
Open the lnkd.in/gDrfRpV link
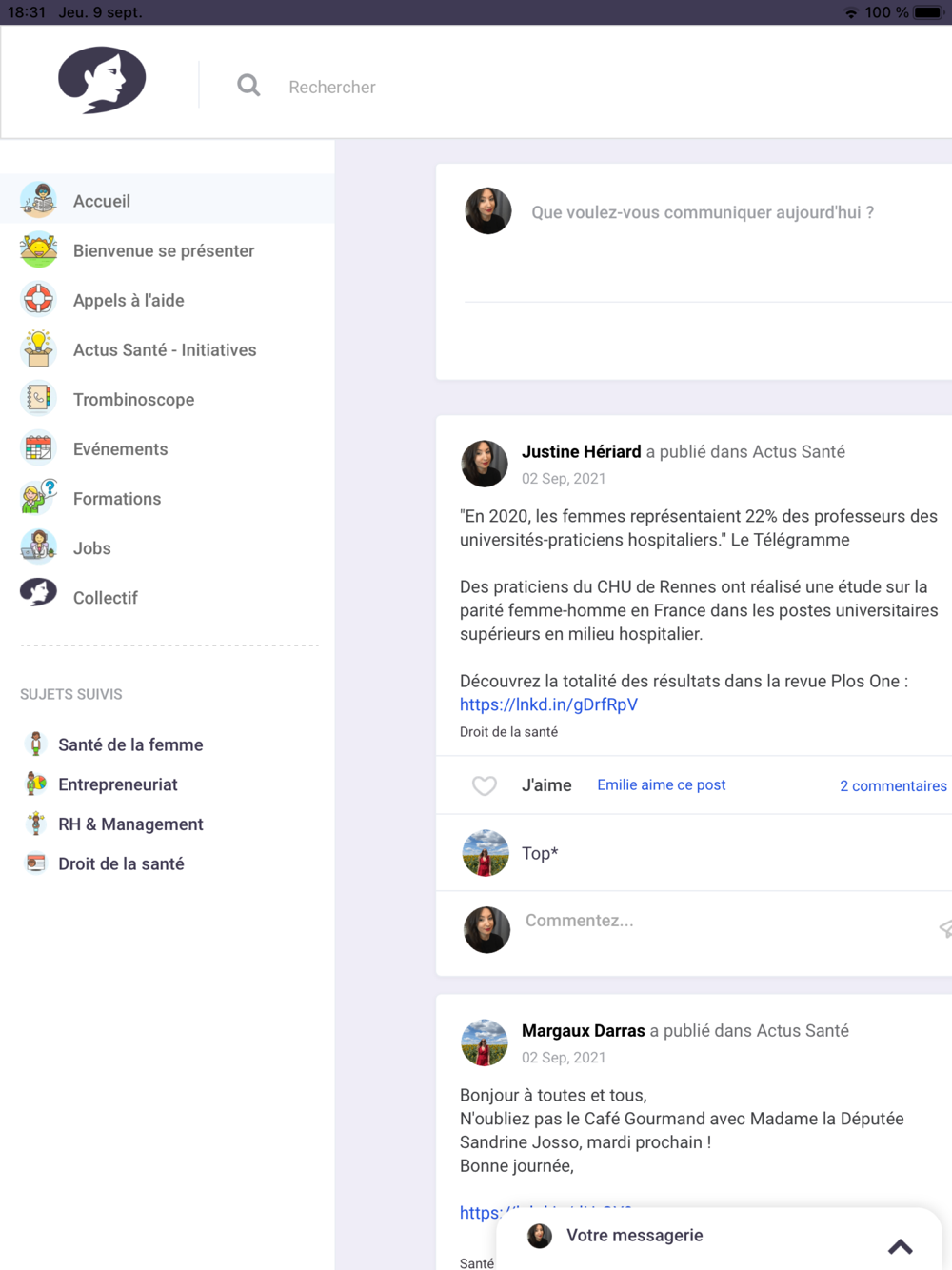point(548,704)
